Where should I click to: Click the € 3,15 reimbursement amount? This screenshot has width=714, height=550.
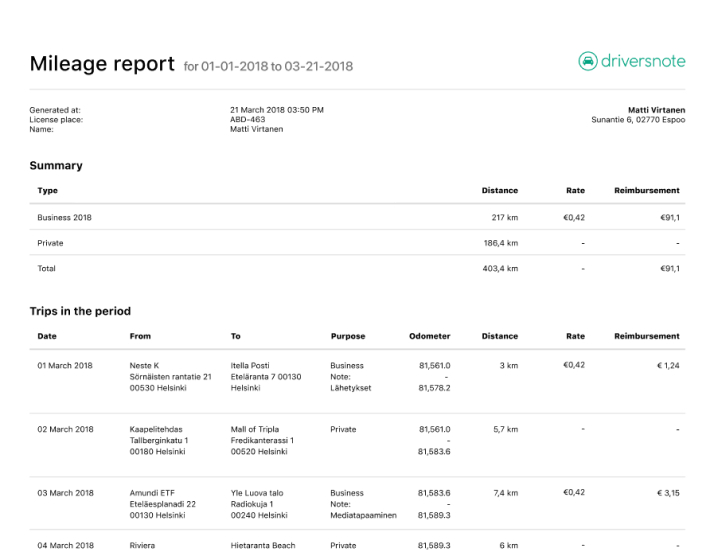click(x=668, y=493)
